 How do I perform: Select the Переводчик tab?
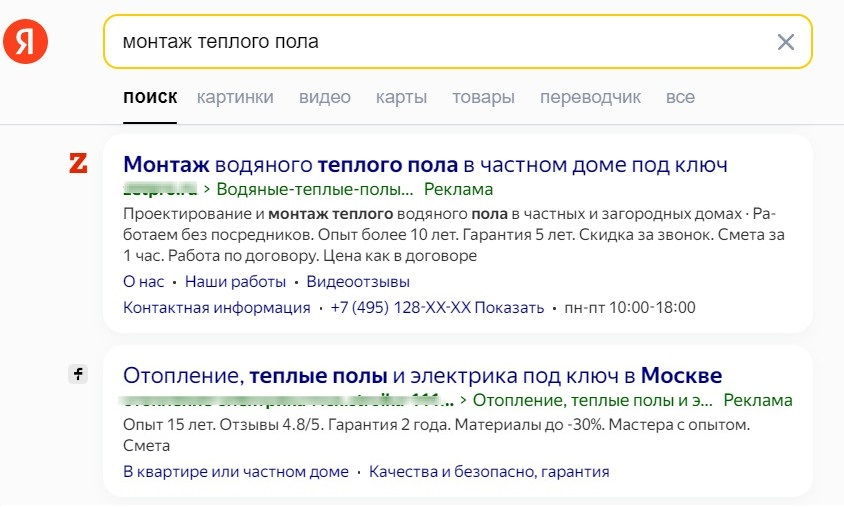[590, 97]
